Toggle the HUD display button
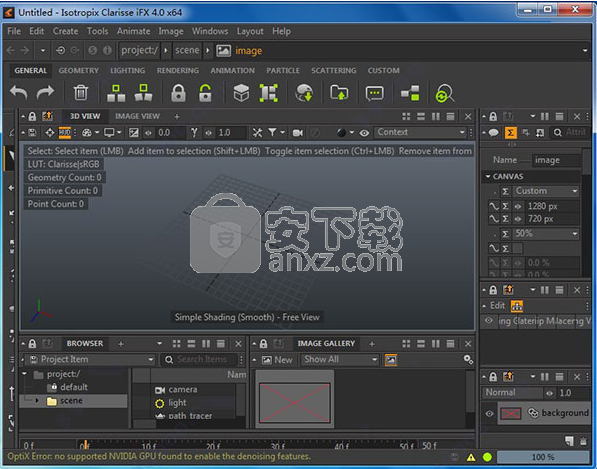 [x=65, y=132]
